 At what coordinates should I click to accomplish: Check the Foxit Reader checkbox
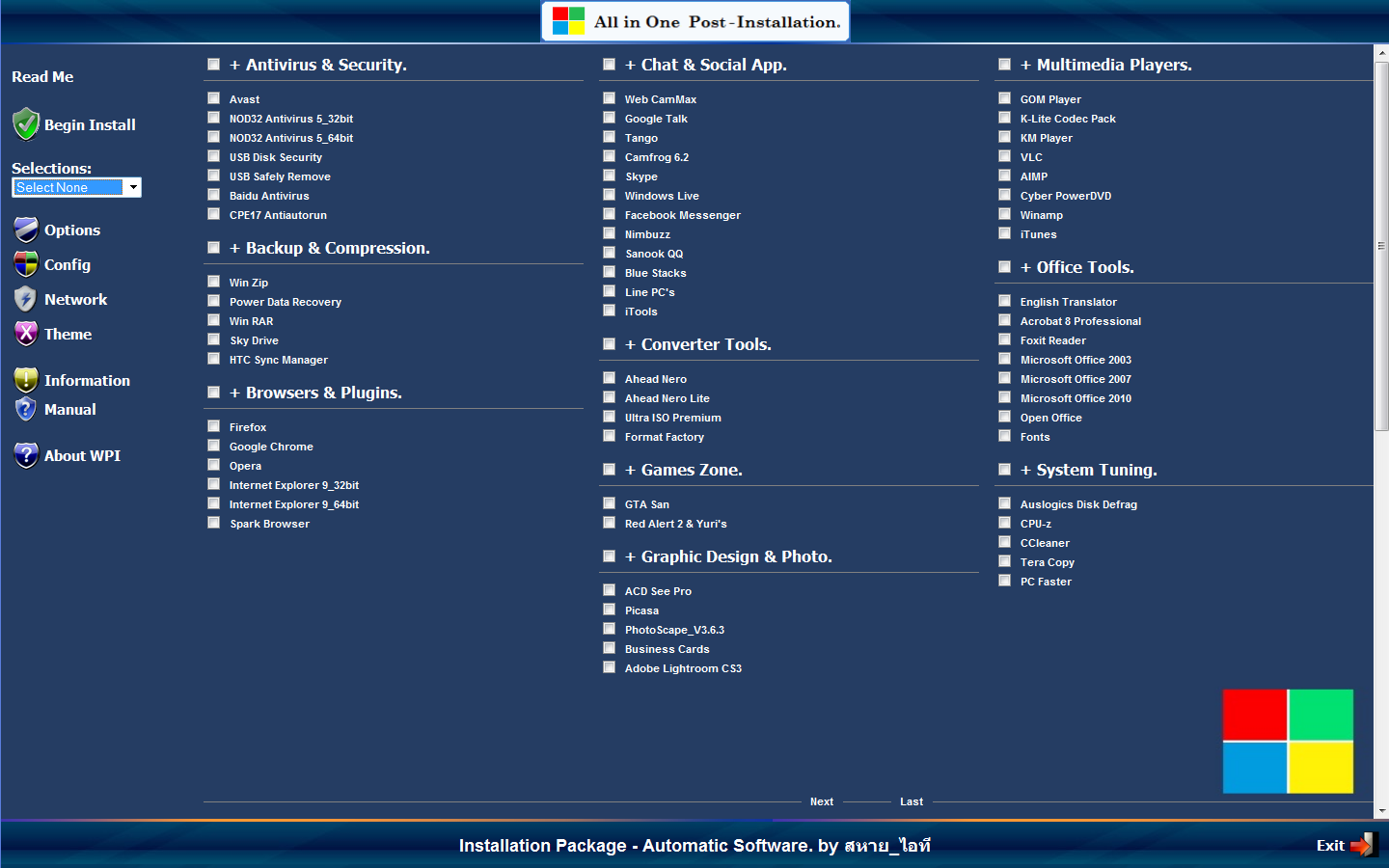pyautogui.click(x=1005, y=339)
